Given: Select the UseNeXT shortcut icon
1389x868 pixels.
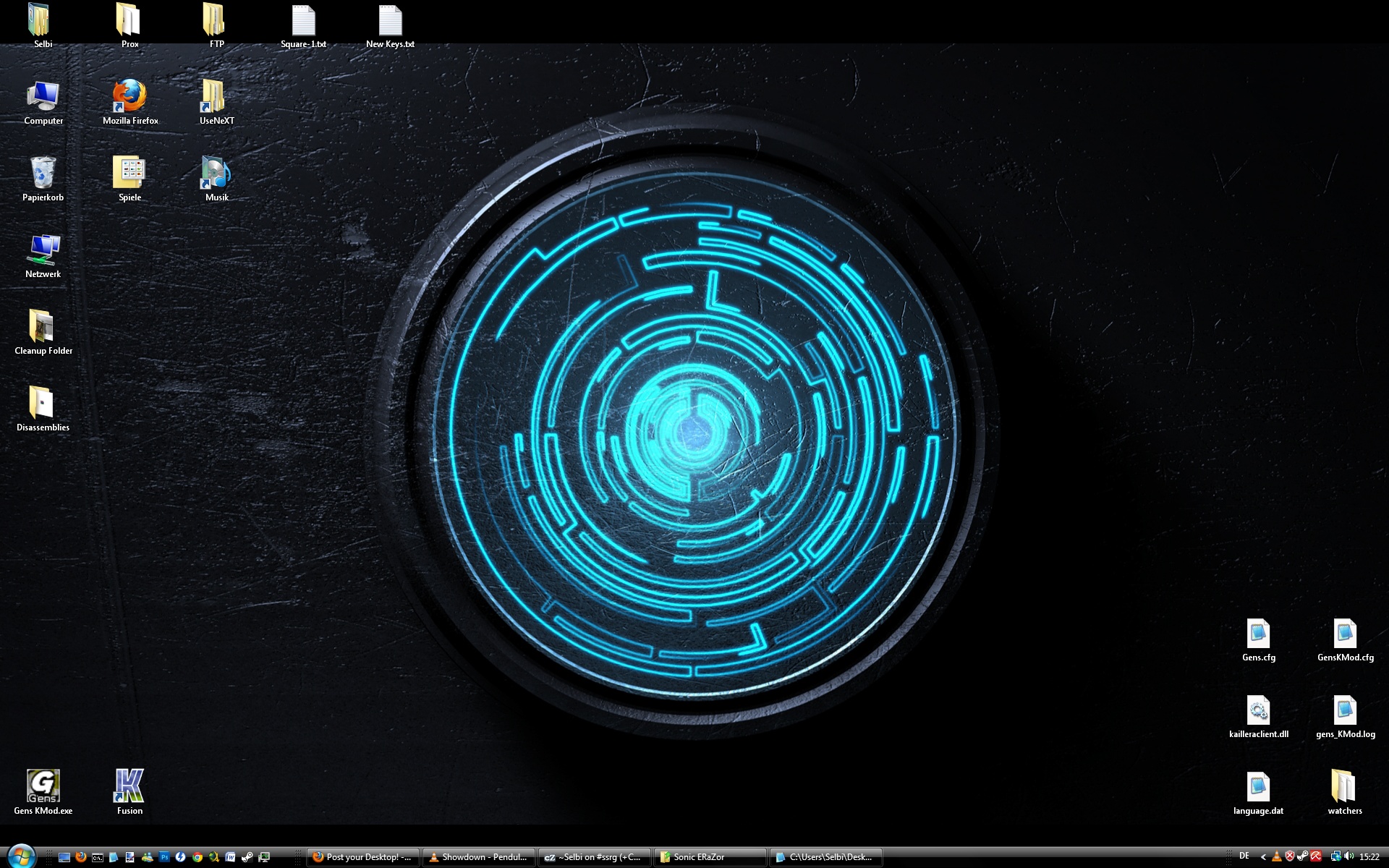Looking at the screenshot, I should click(216, 103).
